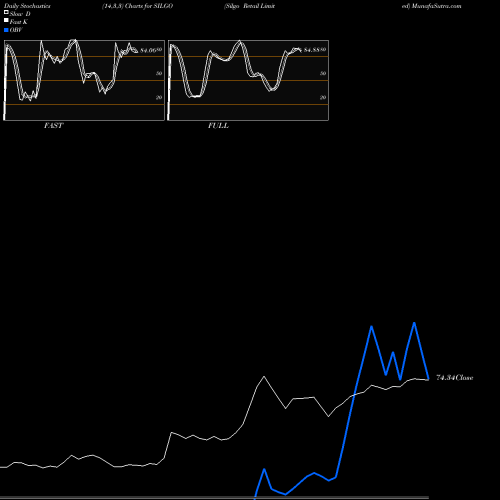Viewport: 500px width, 500px height.
Task: Select the 'Daily Stochastics' title text
Action: 27,6
